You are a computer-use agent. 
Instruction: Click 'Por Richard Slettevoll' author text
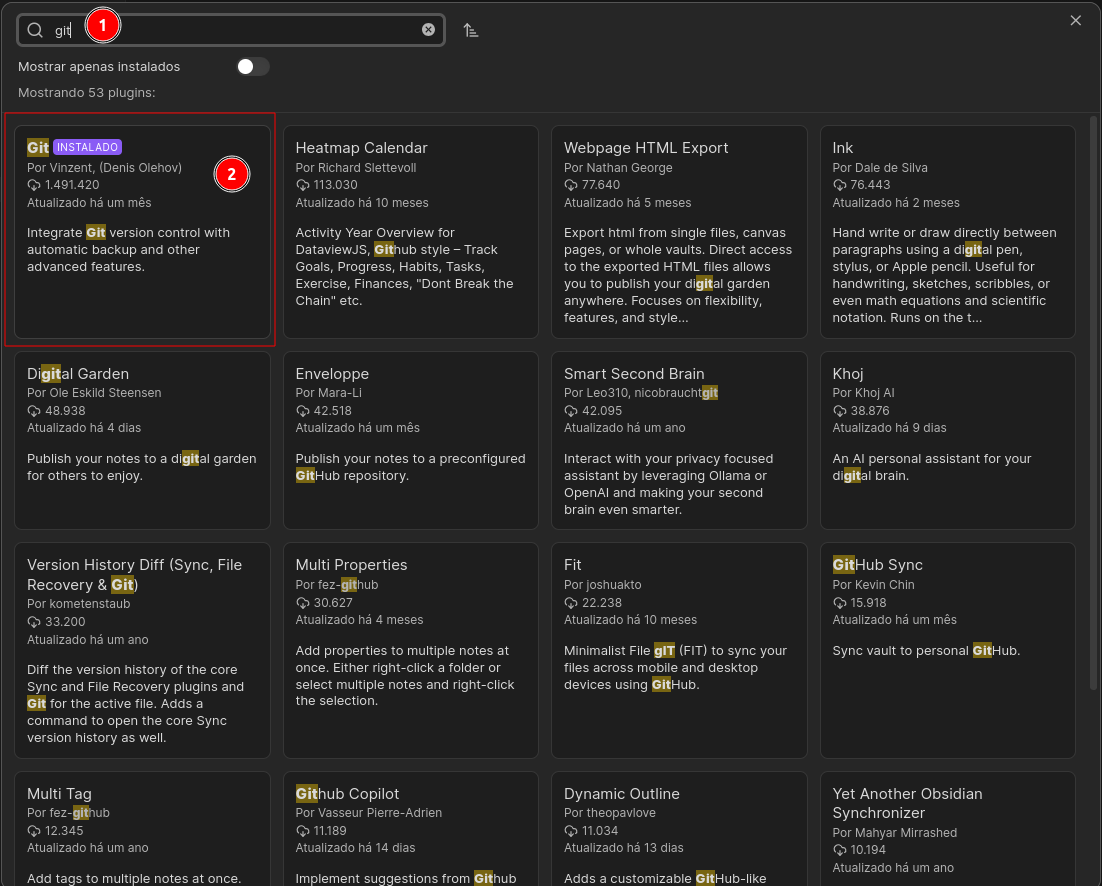356,168
